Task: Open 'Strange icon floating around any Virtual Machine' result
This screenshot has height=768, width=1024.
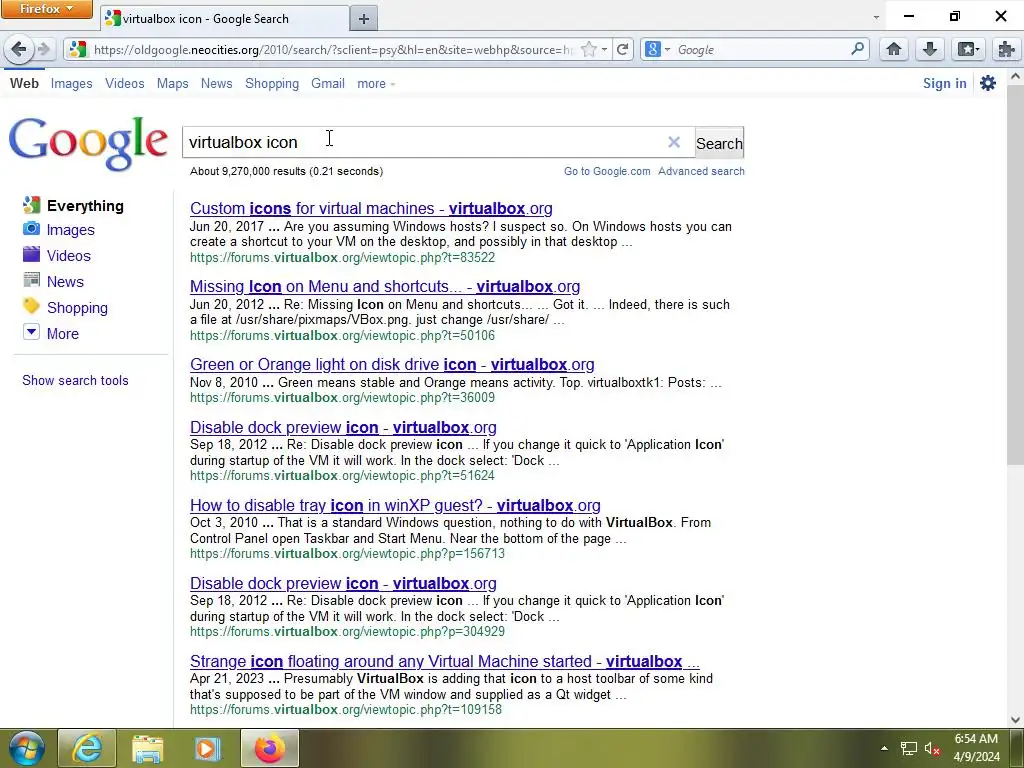Action: [x=445, y=661]
